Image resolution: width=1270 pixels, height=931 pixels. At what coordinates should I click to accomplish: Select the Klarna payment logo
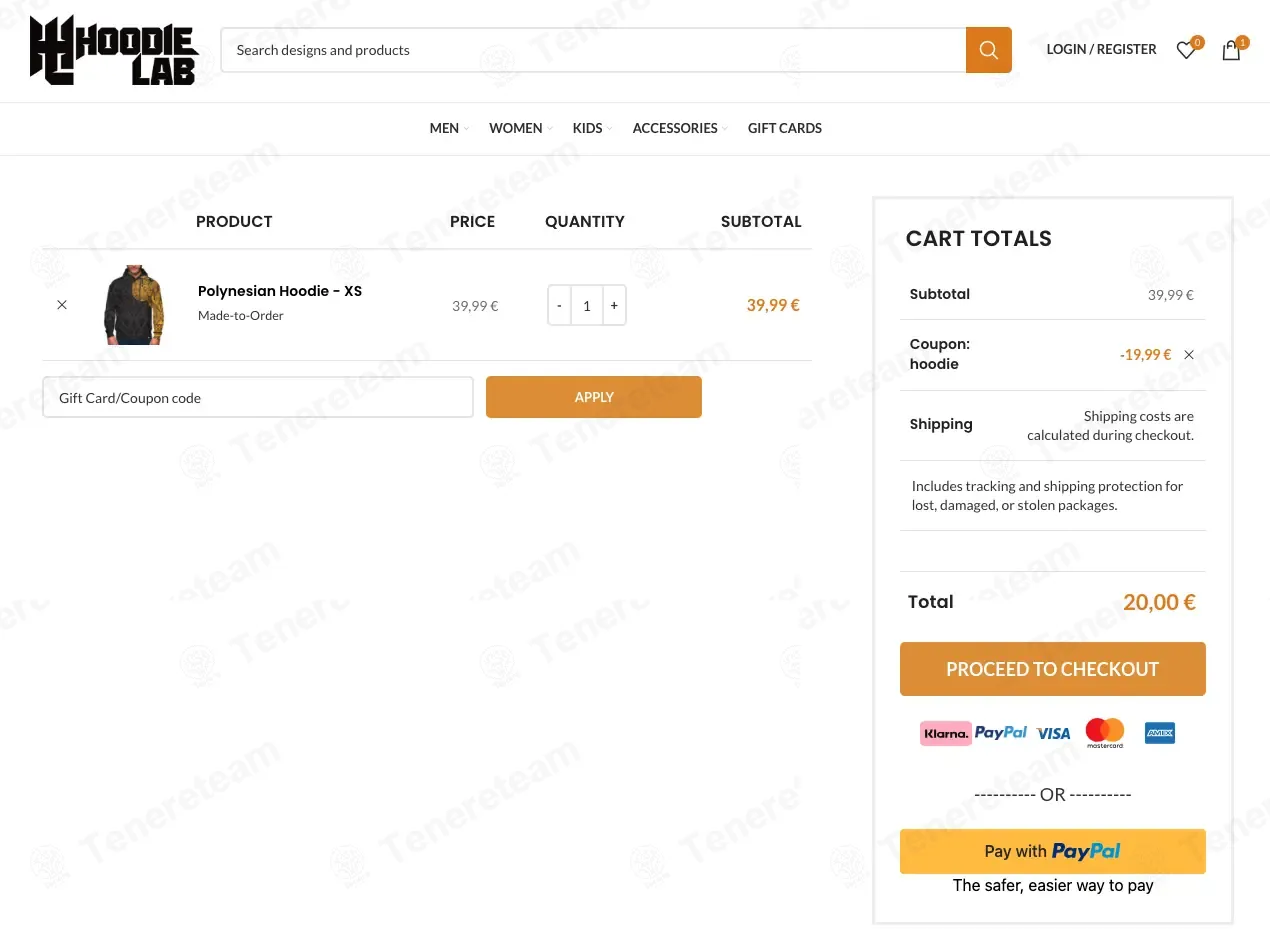(x=946, y=733)
